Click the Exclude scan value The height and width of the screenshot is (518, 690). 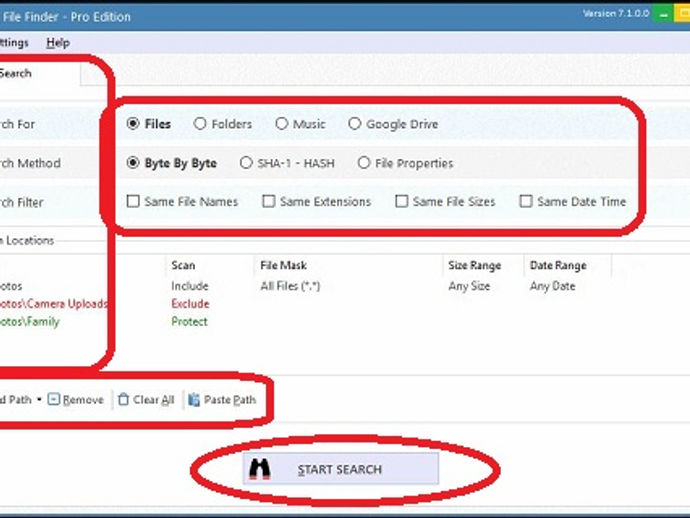(190, 304)
